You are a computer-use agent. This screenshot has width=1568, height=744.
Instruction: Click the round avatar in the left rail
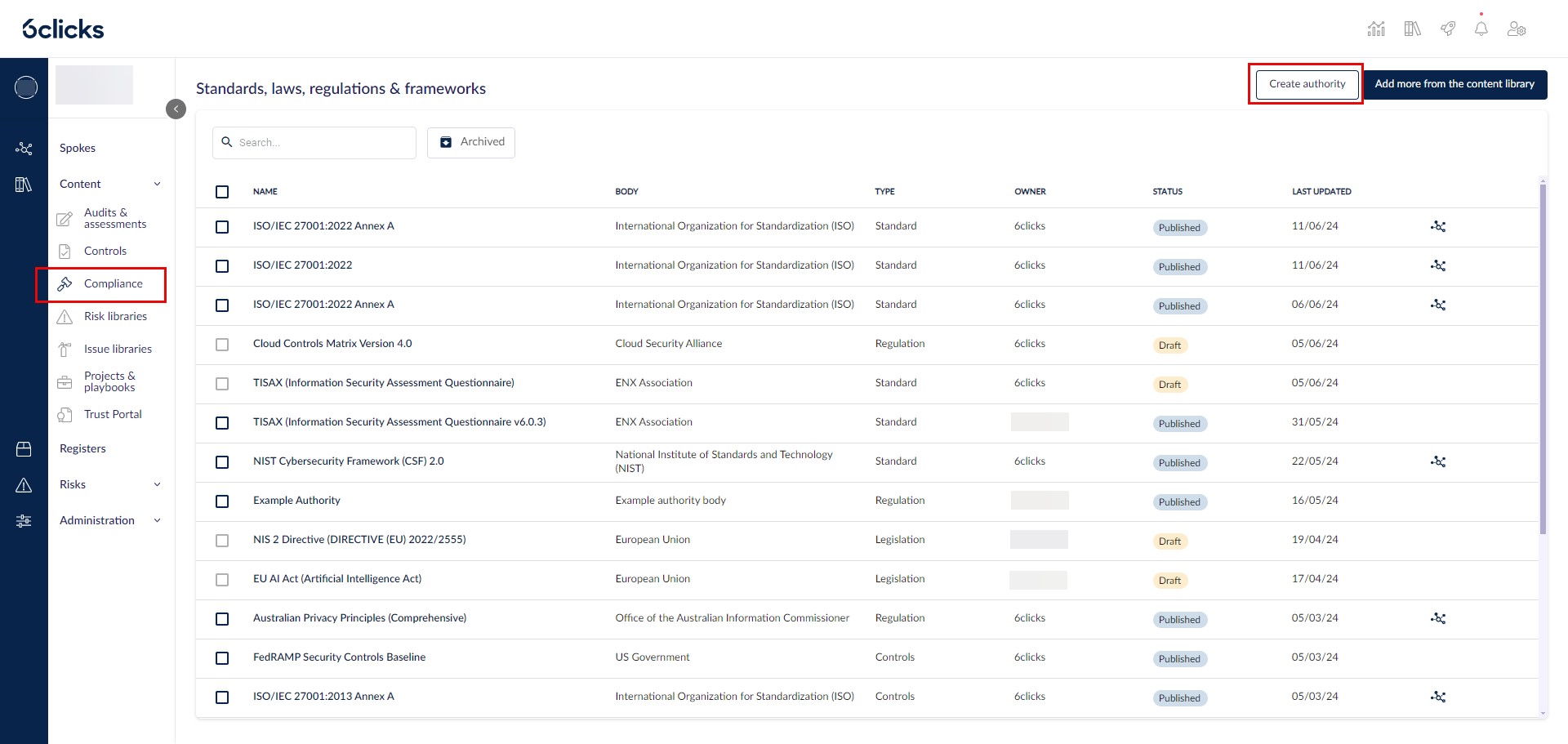tap(26, 87)
